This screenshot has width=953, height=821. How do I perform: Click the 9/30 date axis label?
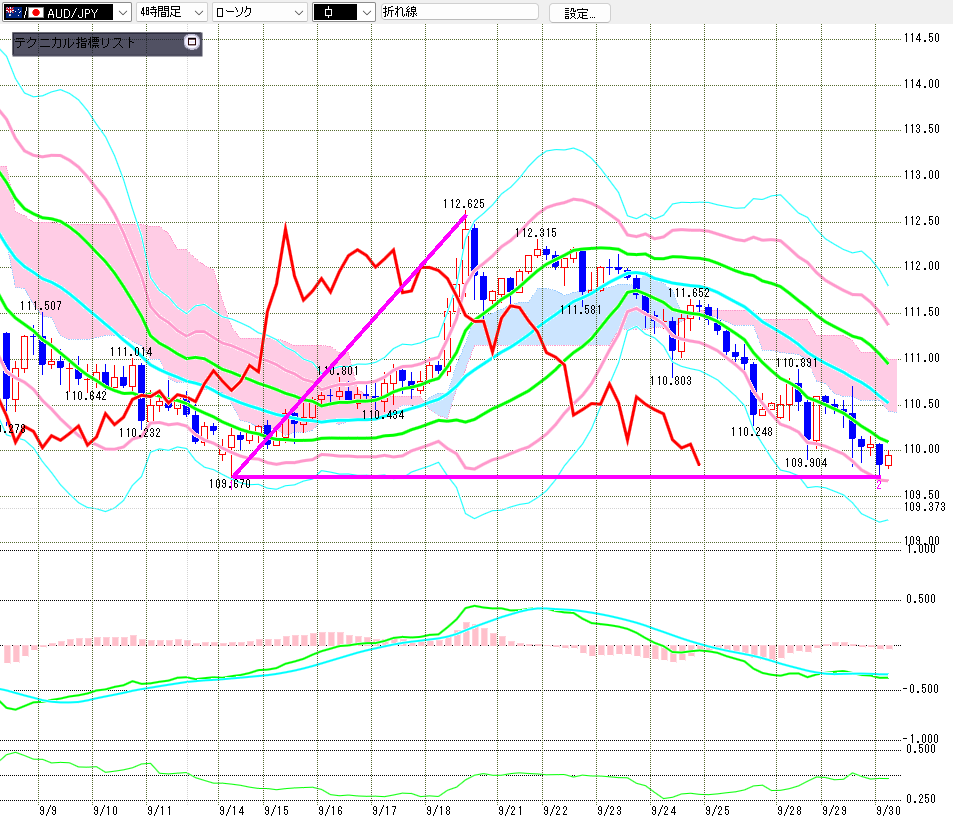click(888, 810)
